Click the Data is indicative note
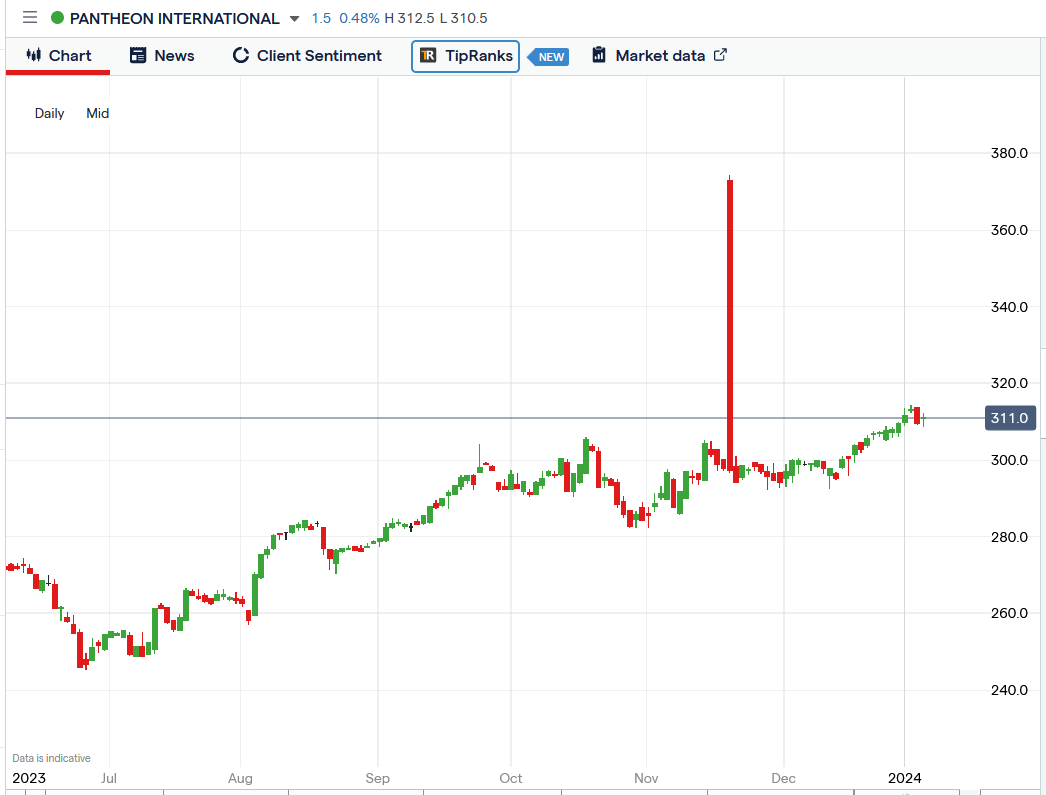Image resolution: width=1046 pixels, height=795 pixels. coord(51,758)
